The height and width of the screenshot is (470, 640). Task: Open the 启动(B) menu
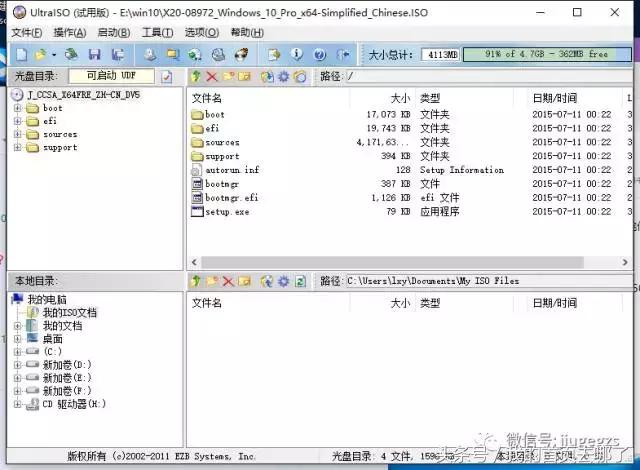pyautogui.click(x=114, y=33)
